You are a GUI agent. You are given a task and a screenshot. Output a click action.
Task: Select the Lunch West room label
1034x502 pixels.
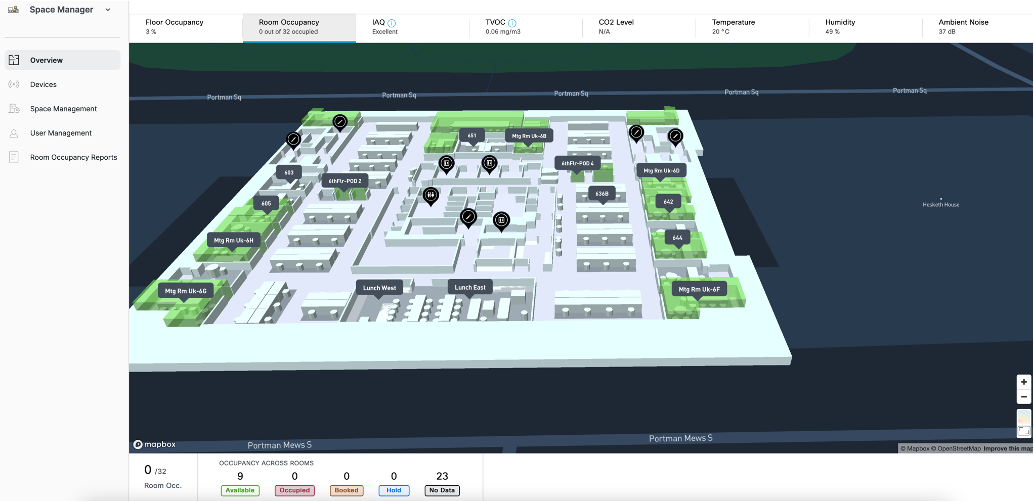pyautogui.click(x=380, y=288)
